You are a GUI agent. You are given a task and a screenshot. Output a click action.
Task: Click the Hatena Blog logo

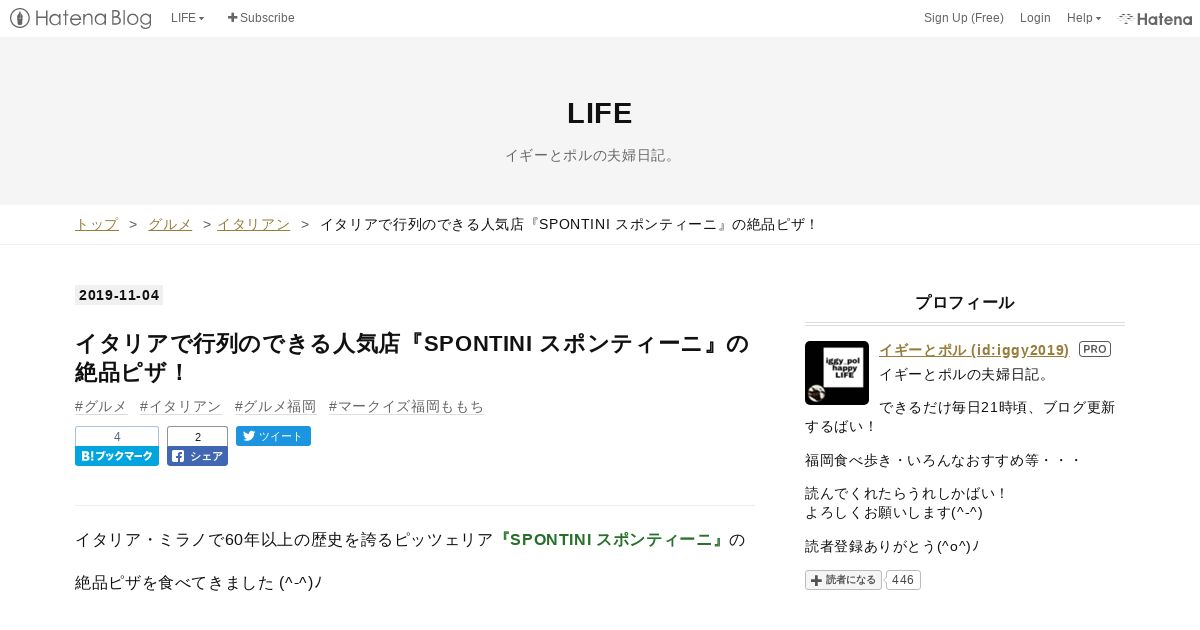click(x=80, y=18)
